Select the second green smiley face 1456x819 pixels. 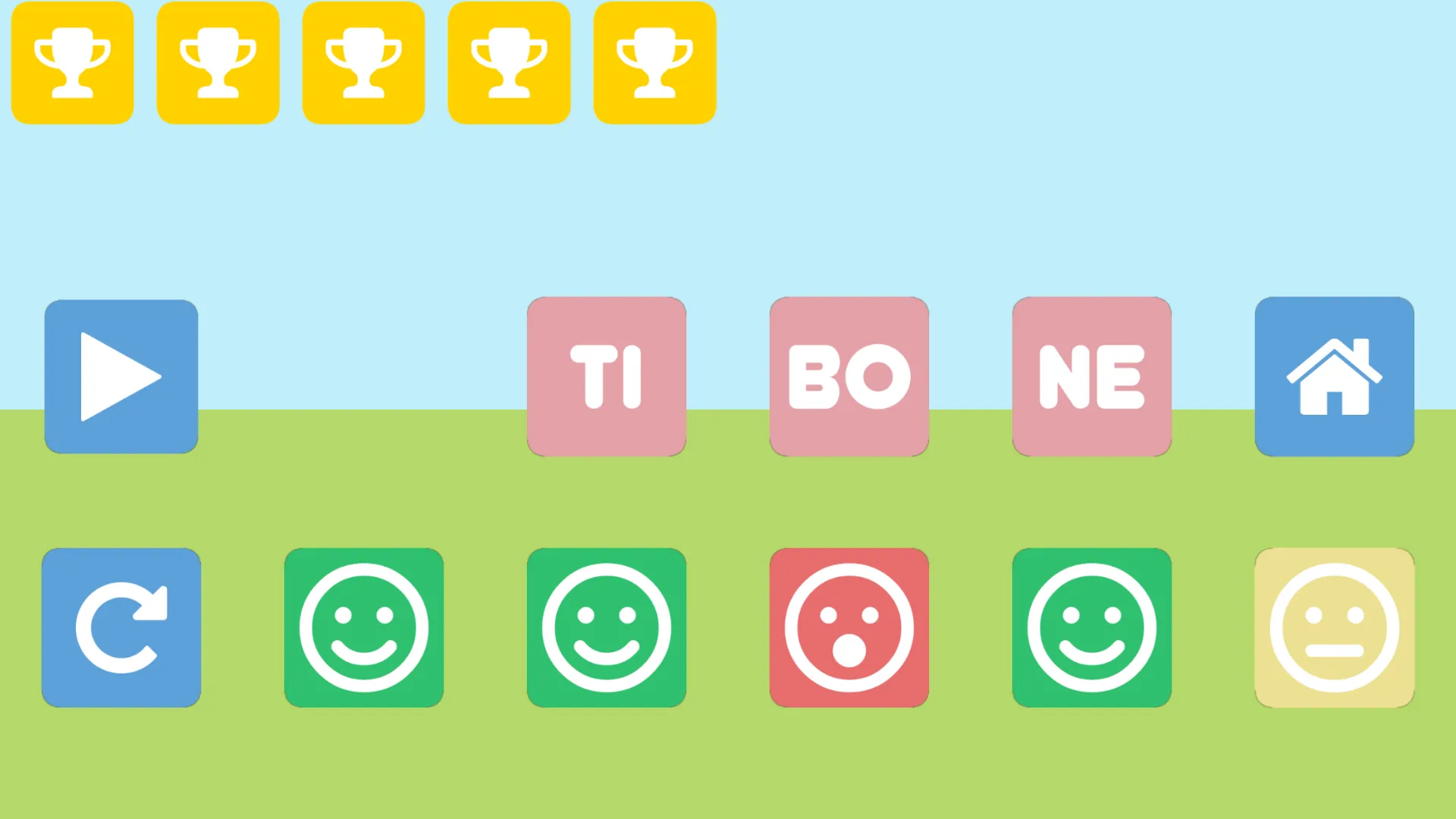[x=607, y=628]
